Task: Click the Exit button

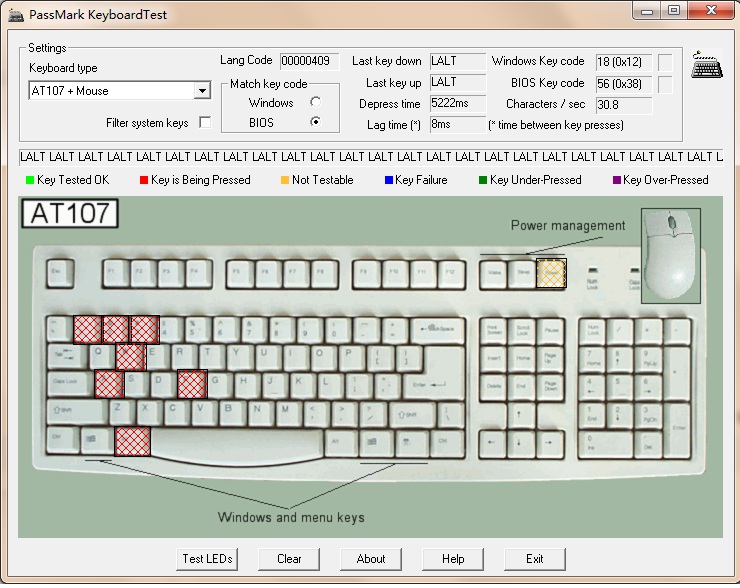Action: (x=535, y=559)
